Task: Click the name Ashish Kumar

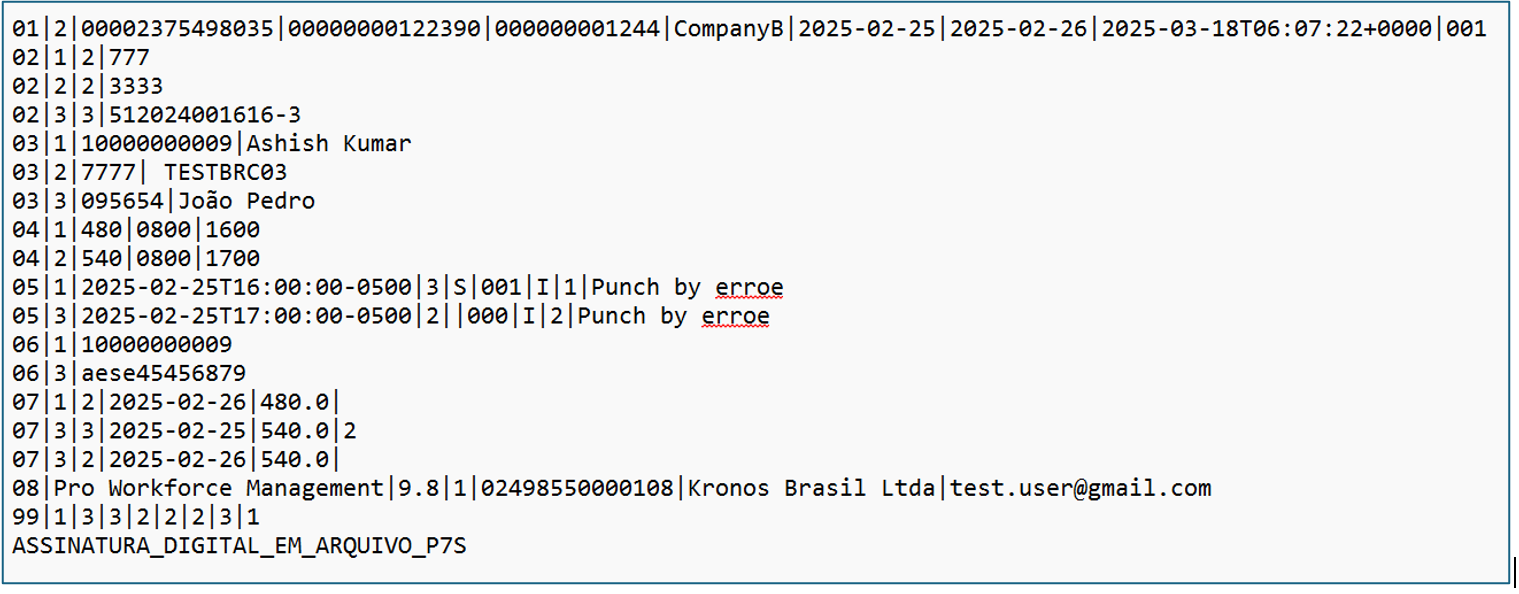Action: coord(329,144)
